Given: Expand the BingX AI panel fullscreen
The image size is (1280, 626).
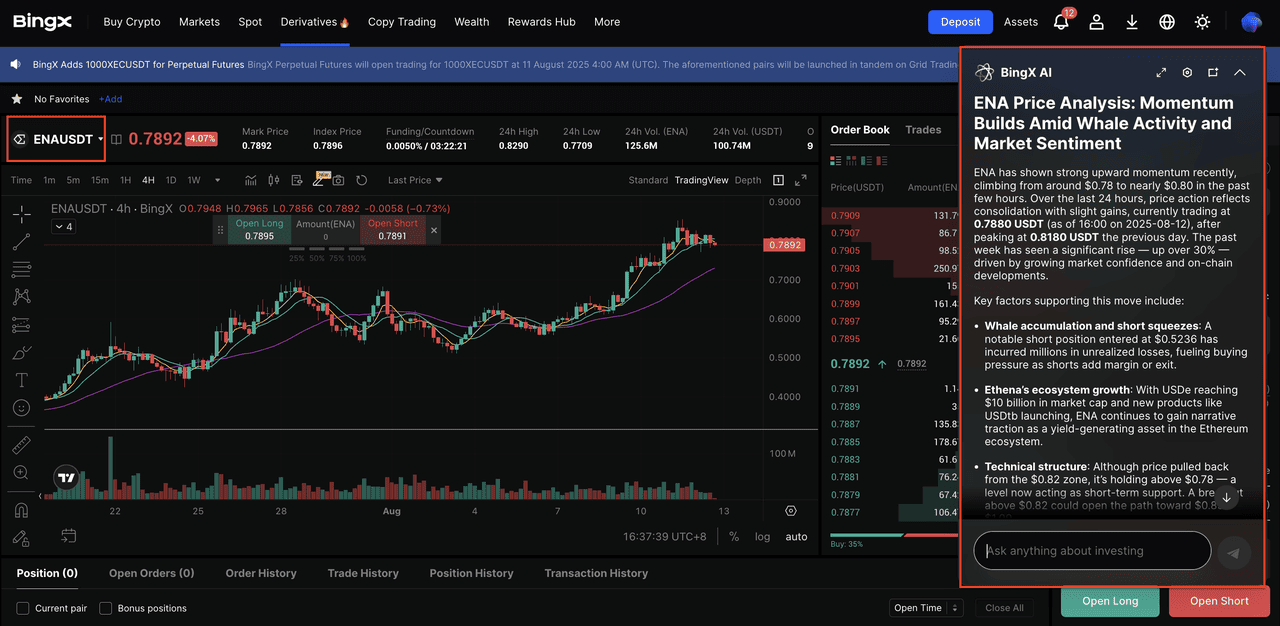Looking at the screenshot, I should coord(1161,73).
